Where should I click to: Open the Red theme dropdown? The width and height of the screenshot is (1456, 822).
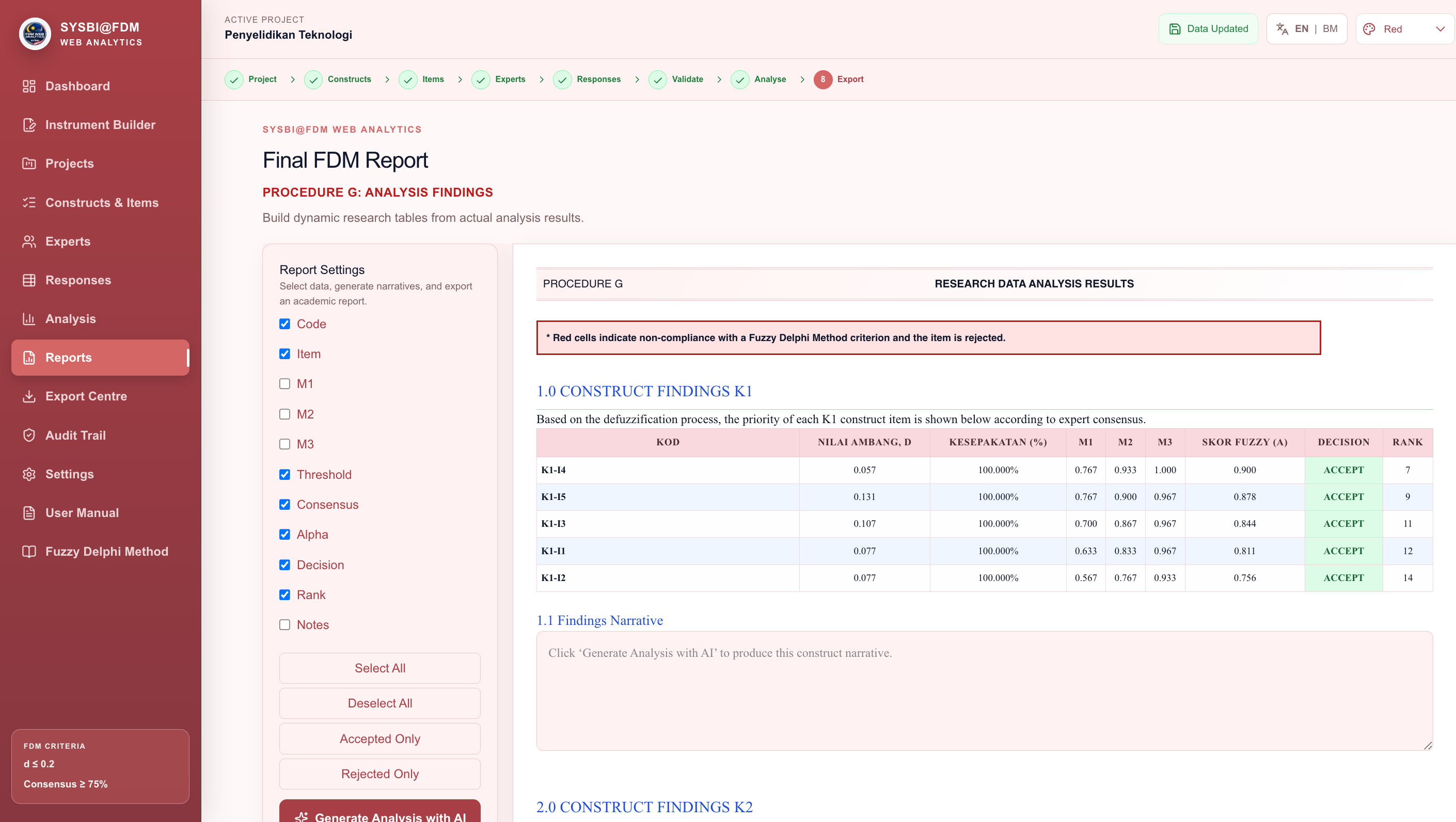pos(1405,29)
